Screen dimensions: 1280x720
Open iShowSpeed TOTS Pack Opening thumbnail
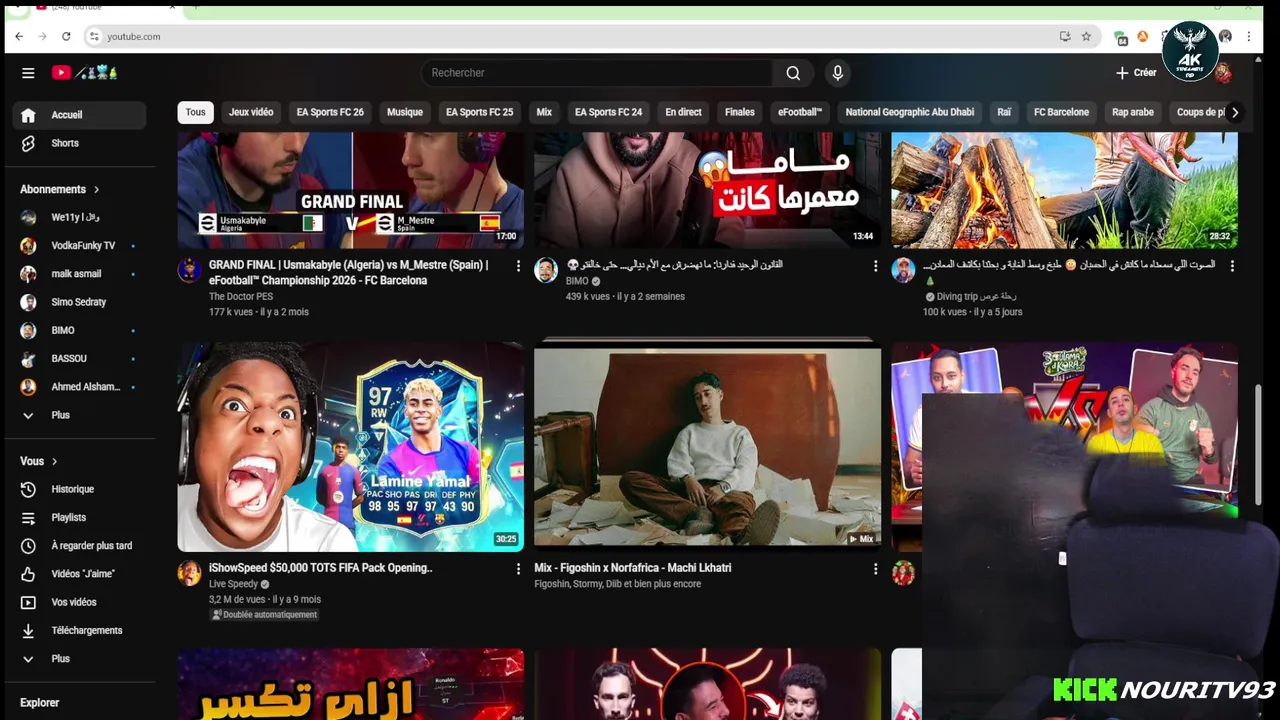click(351, 447)
